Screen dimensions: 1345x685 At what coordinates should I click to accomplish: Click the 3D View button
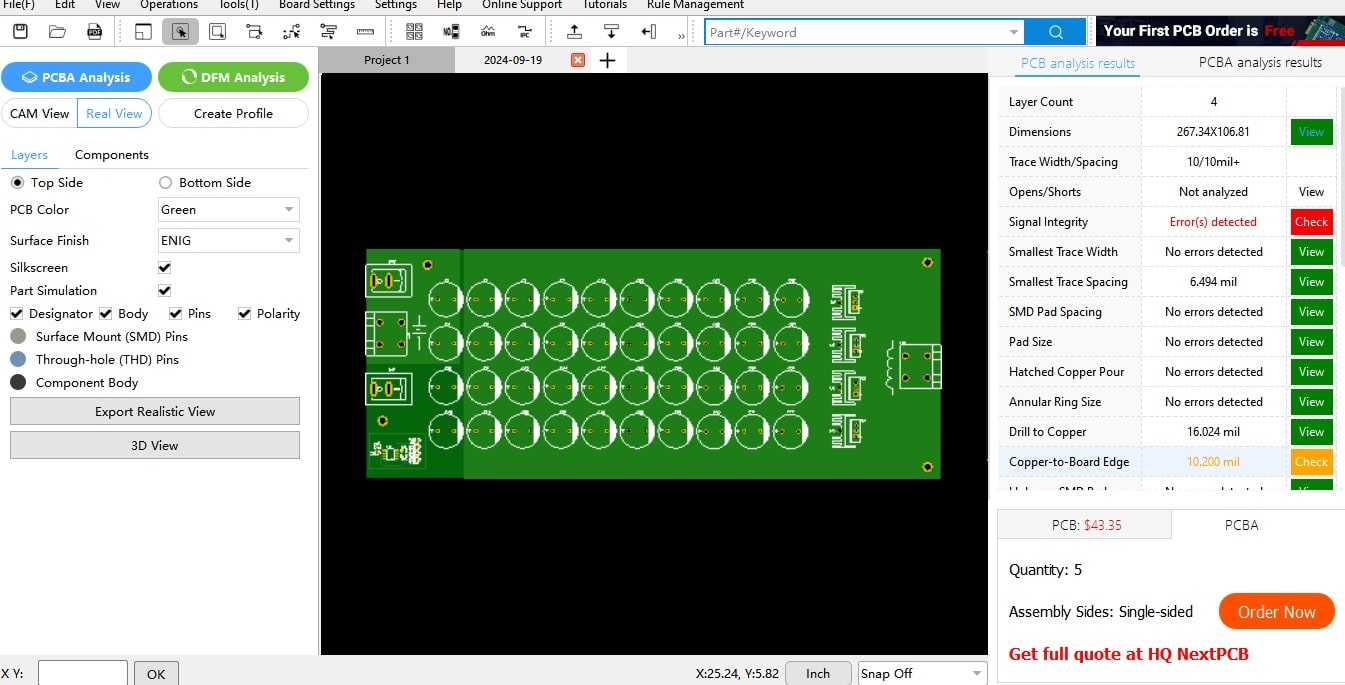[154, 445]
